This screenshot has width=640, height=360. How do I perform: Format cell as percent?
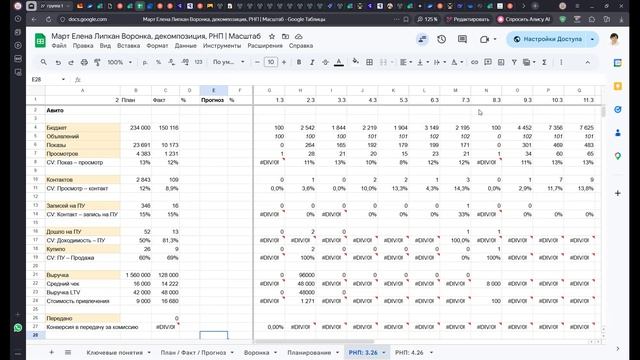click(158, 62)
